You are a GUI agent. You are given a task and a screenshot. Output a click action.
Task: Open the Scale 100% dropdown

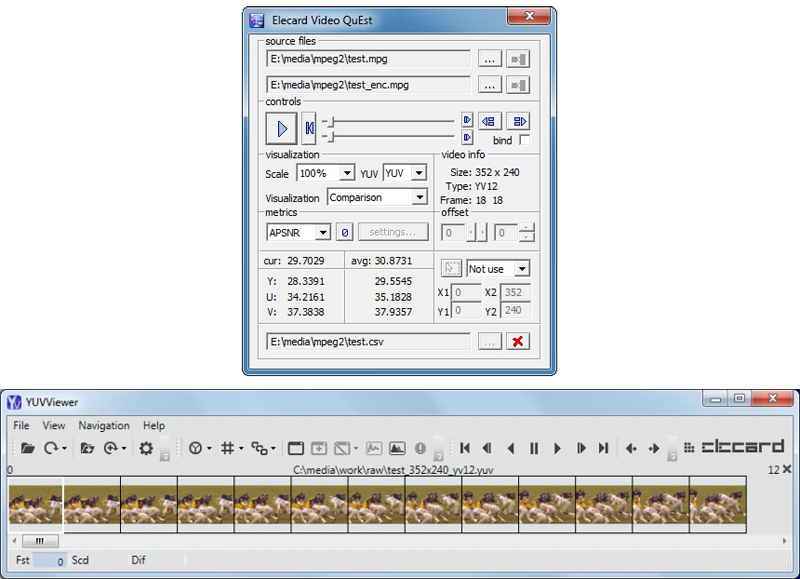click(347, 173)
